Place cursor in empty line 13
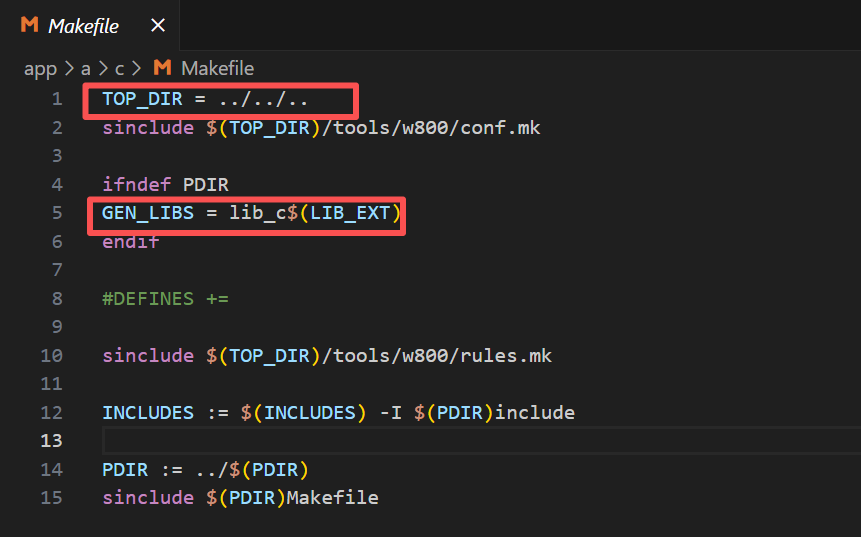 [400, 441]
